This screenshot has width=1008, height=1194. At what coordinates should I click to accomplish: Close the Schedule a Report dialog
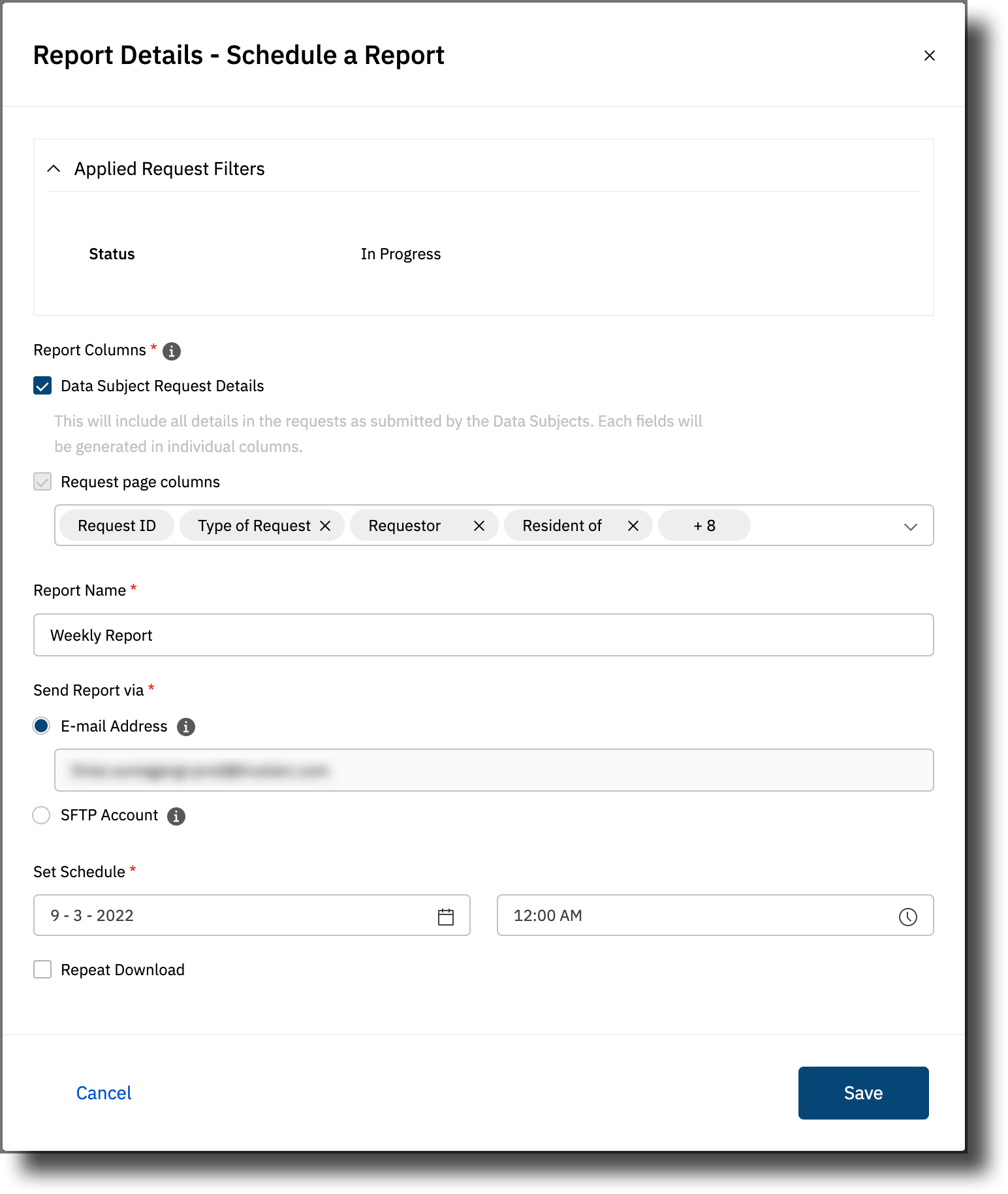(x=929, y=56)
